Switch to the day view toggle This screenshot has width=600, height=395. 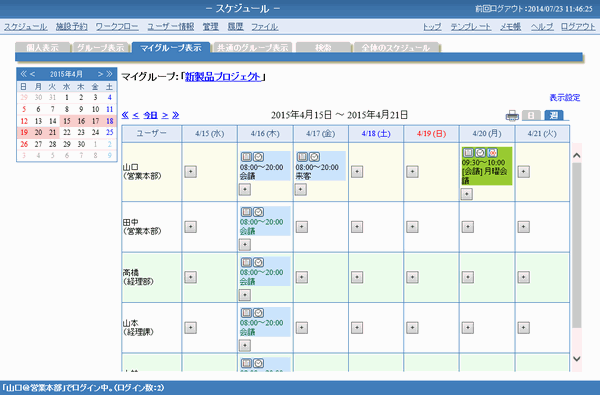tap(531, 115)
